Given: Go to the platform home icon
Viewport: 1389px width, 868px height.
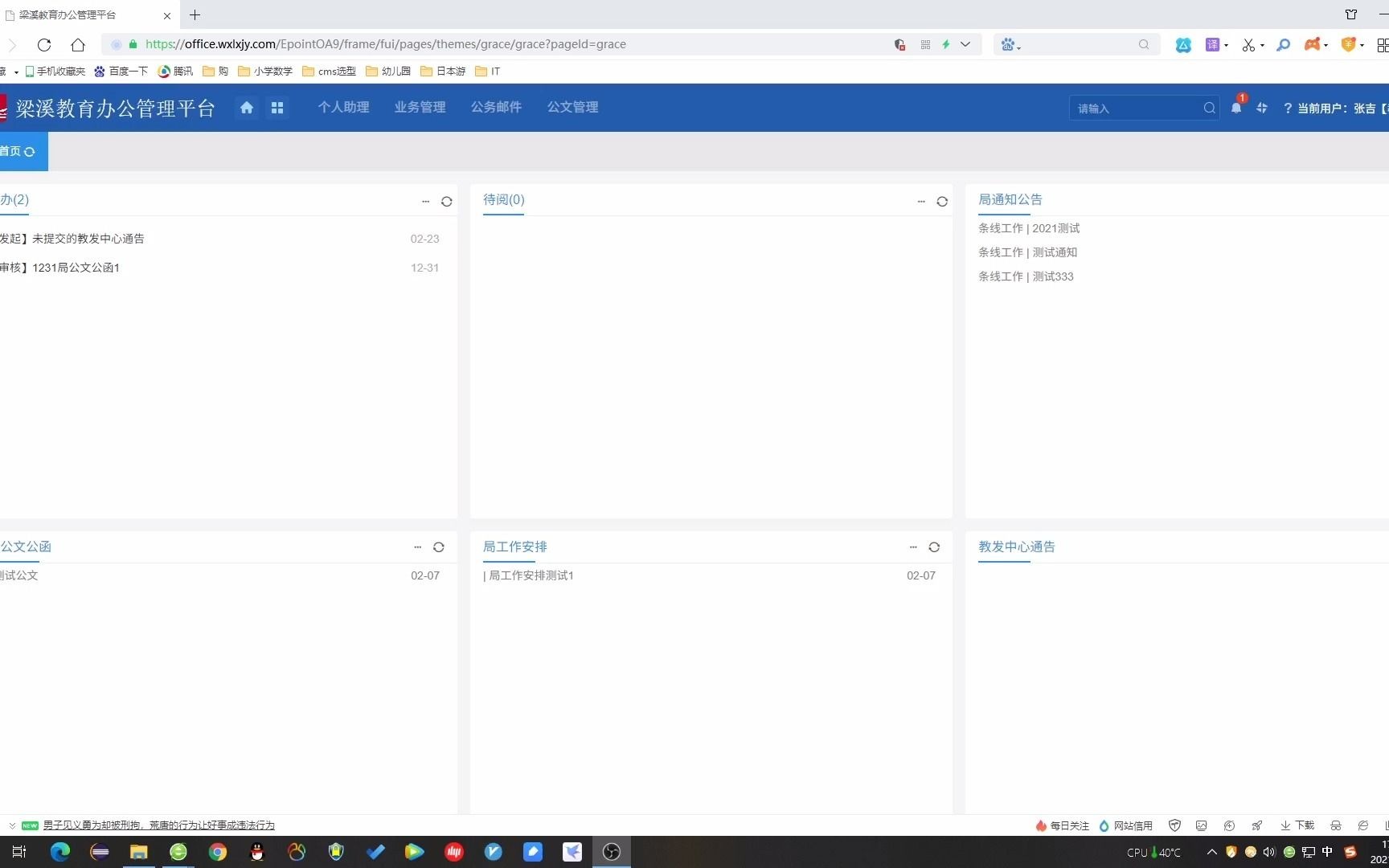Looking at the screenshot, I should click(x=247, y=108).
